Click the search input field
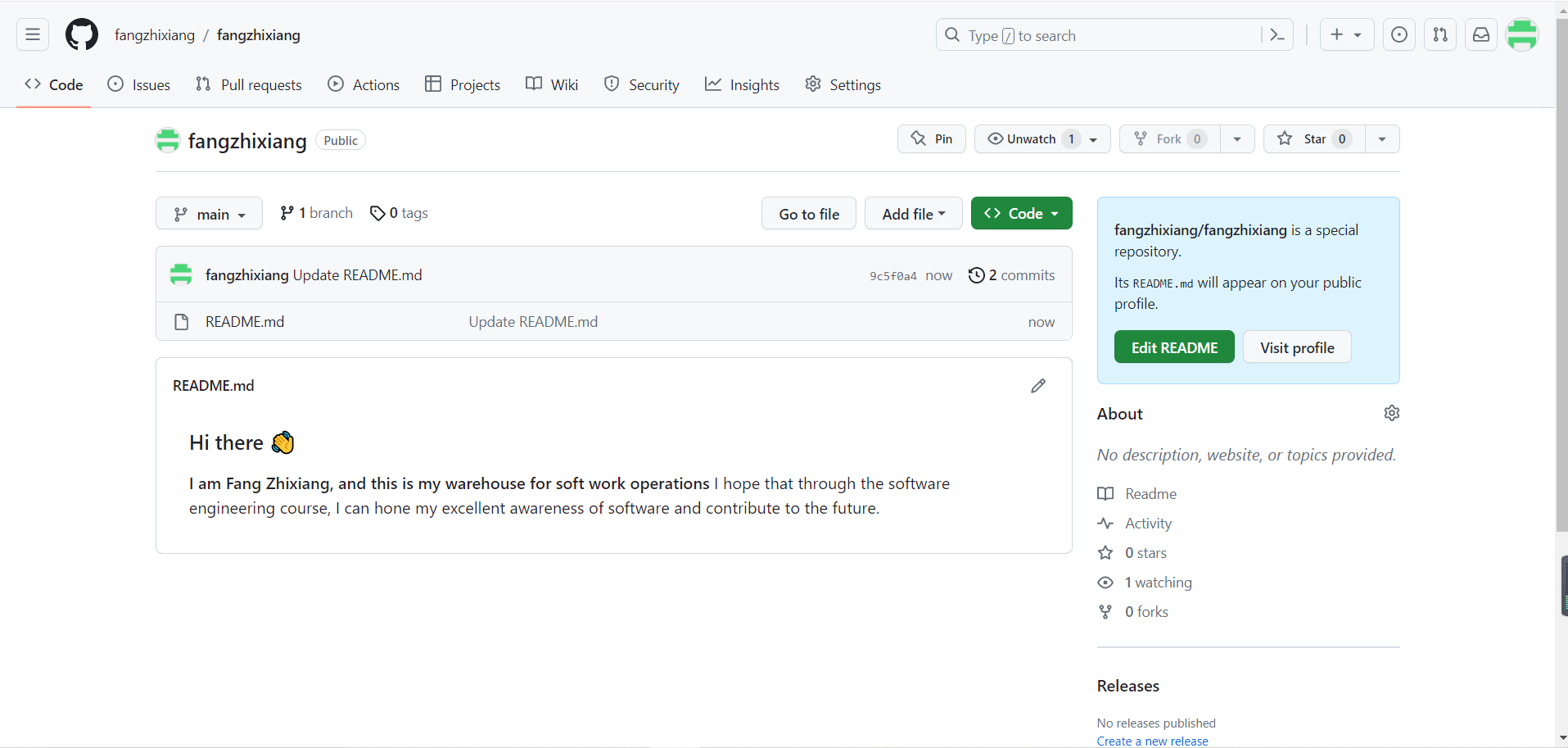This screenshot has height=748, width=1568. click(1114, 34)
